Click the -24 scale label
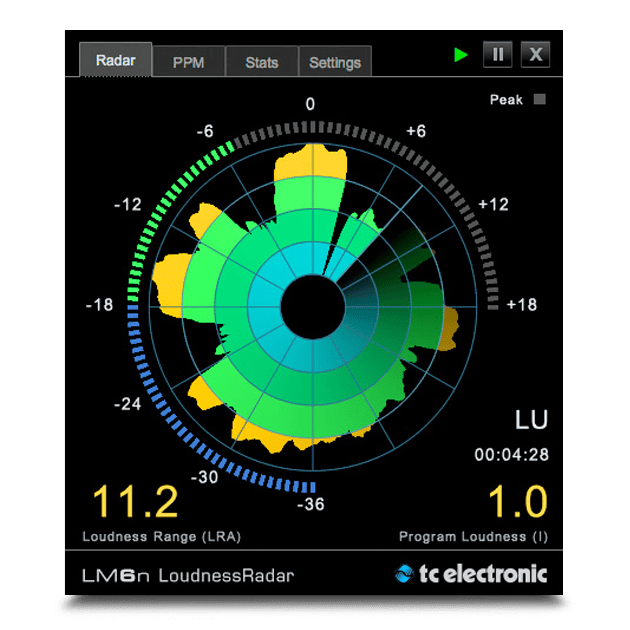This screenshot has width=630, height=630. tap(128, 404)
